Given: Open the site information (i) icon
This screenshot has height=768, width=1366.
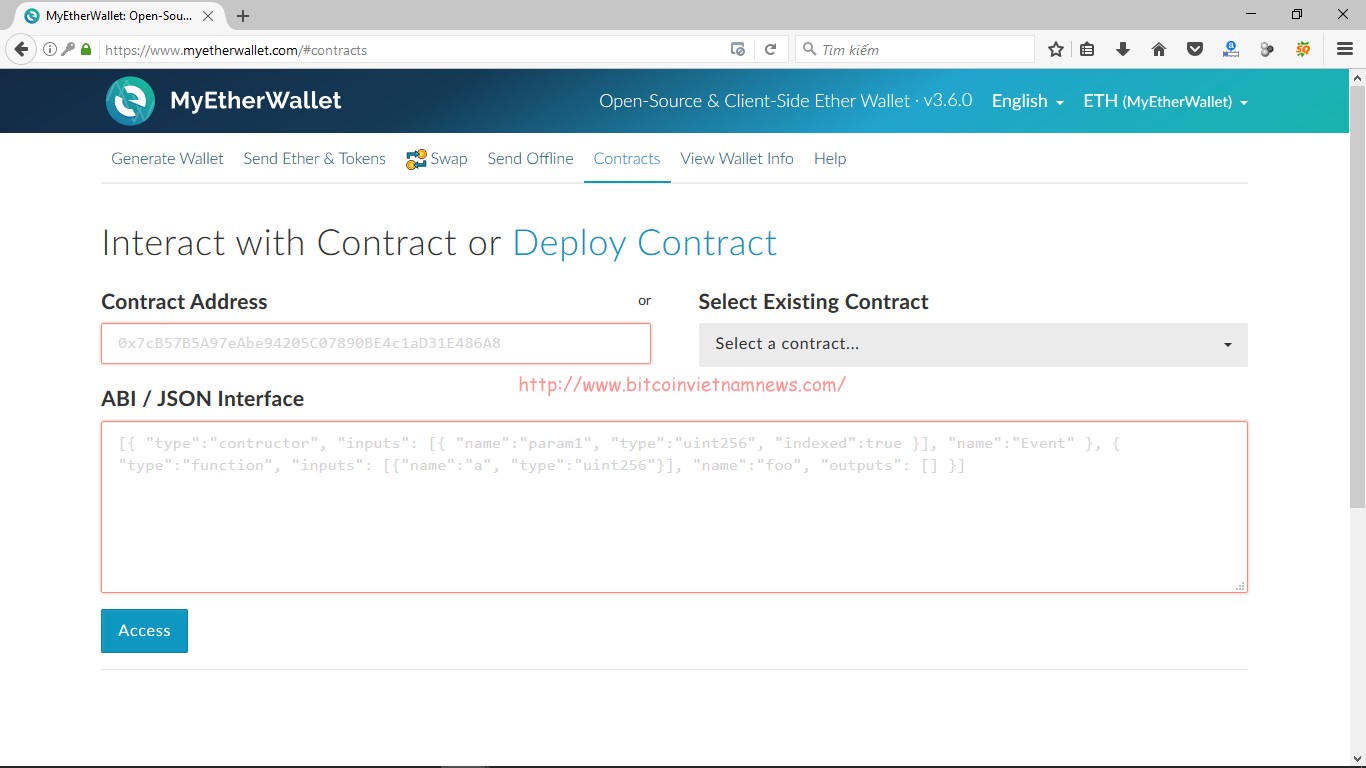Looking at the screenshot, I should (x=50, y=49).
